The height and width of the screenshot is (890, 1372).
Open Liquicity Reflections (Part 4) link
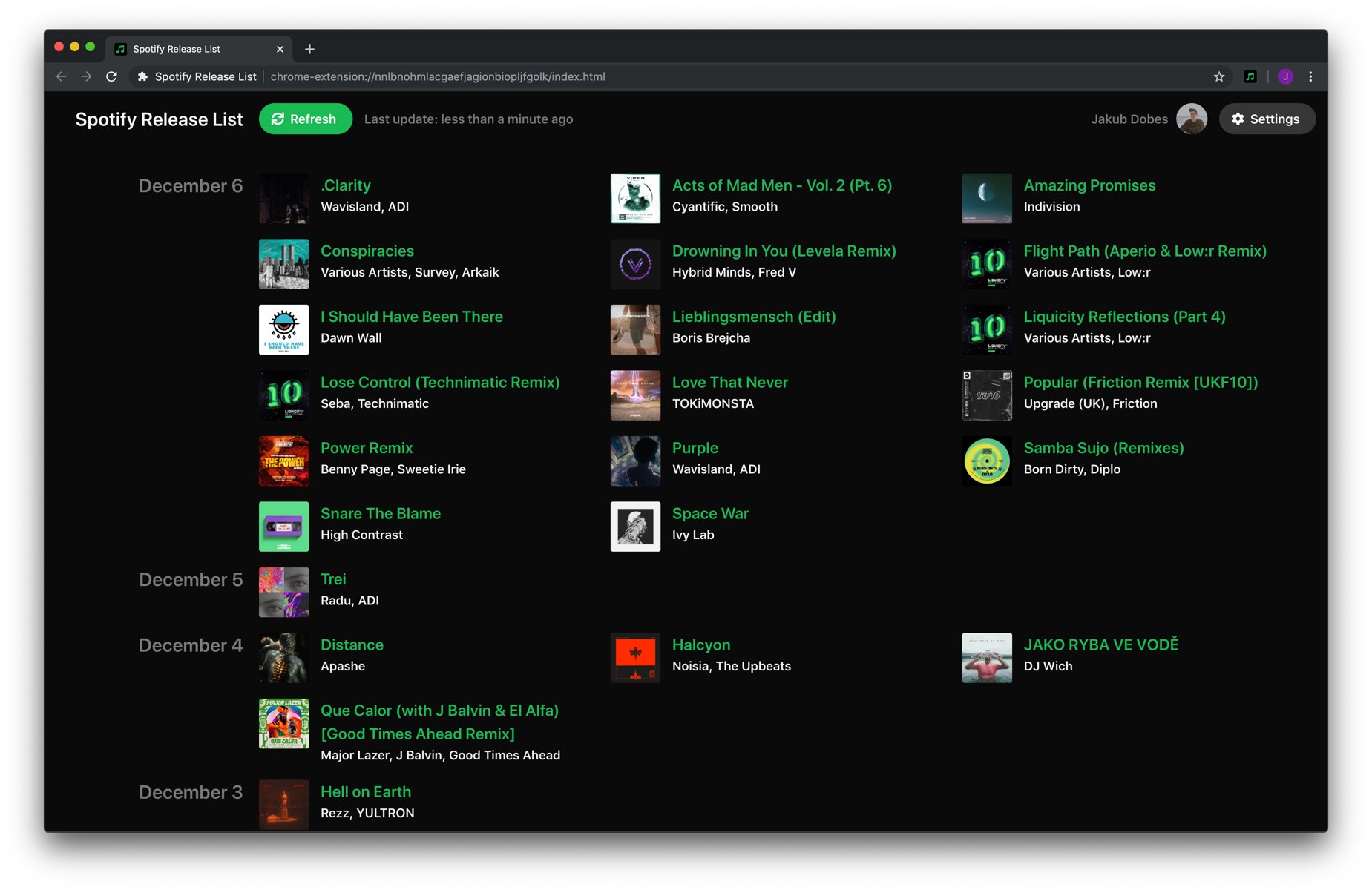point(1124,317)
